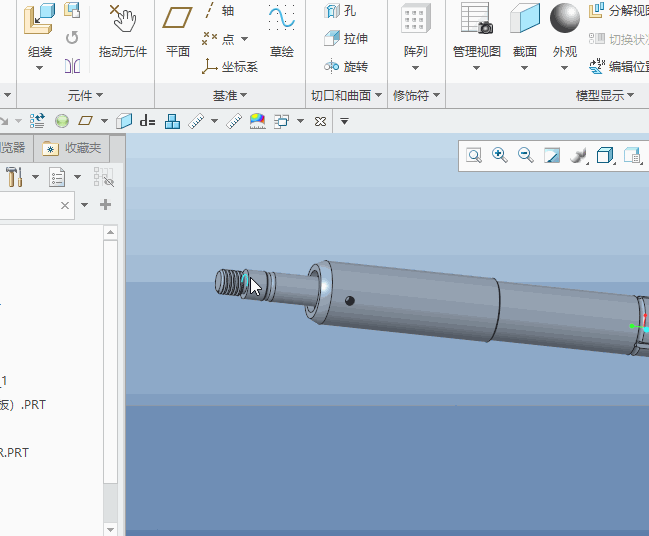Click the Refit view magnifier icon
The height and width of the screenshot is (536, 649).
pos(474,156)
